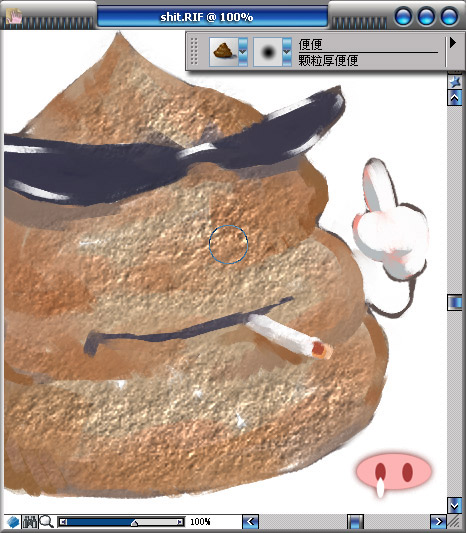Open the brush selector flyout menu triangle

[452, 43]
